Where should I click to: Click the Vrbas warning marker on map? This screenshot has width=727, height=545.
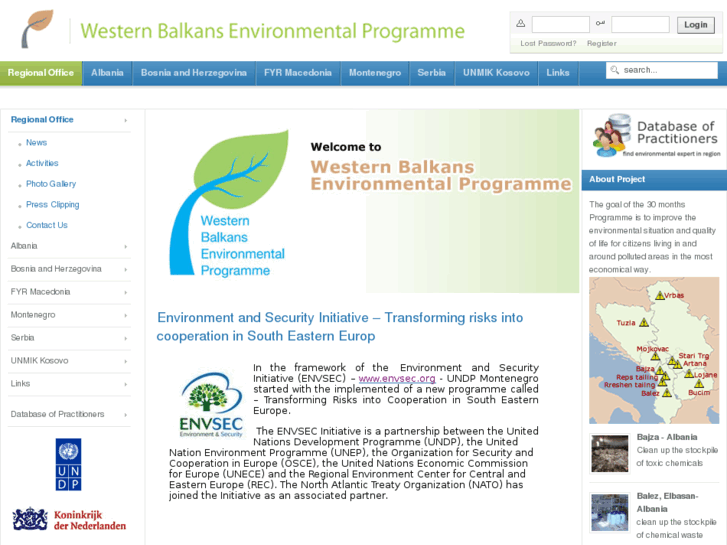660,295
